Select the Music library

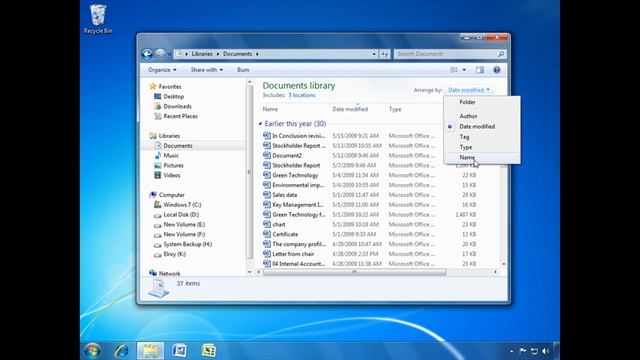pos(171,156)
